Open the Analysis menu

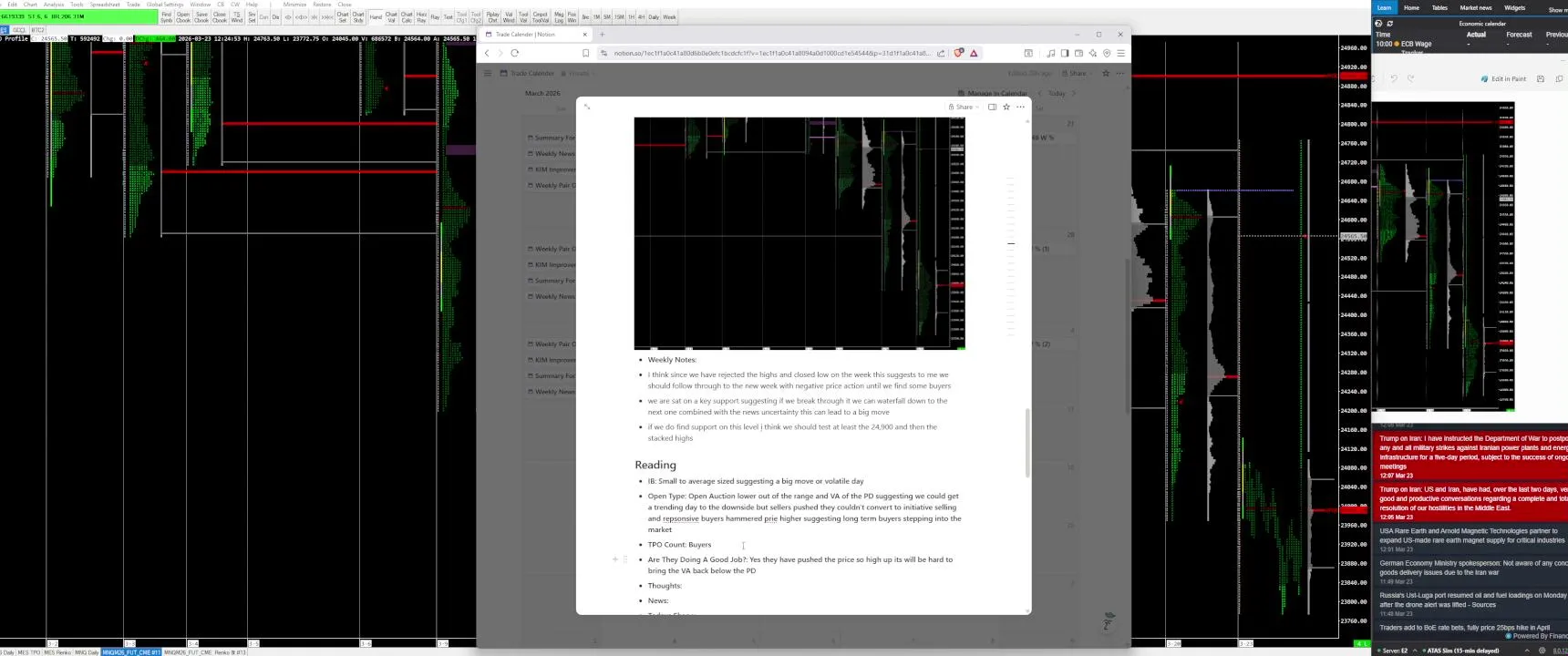click(54, 4)
